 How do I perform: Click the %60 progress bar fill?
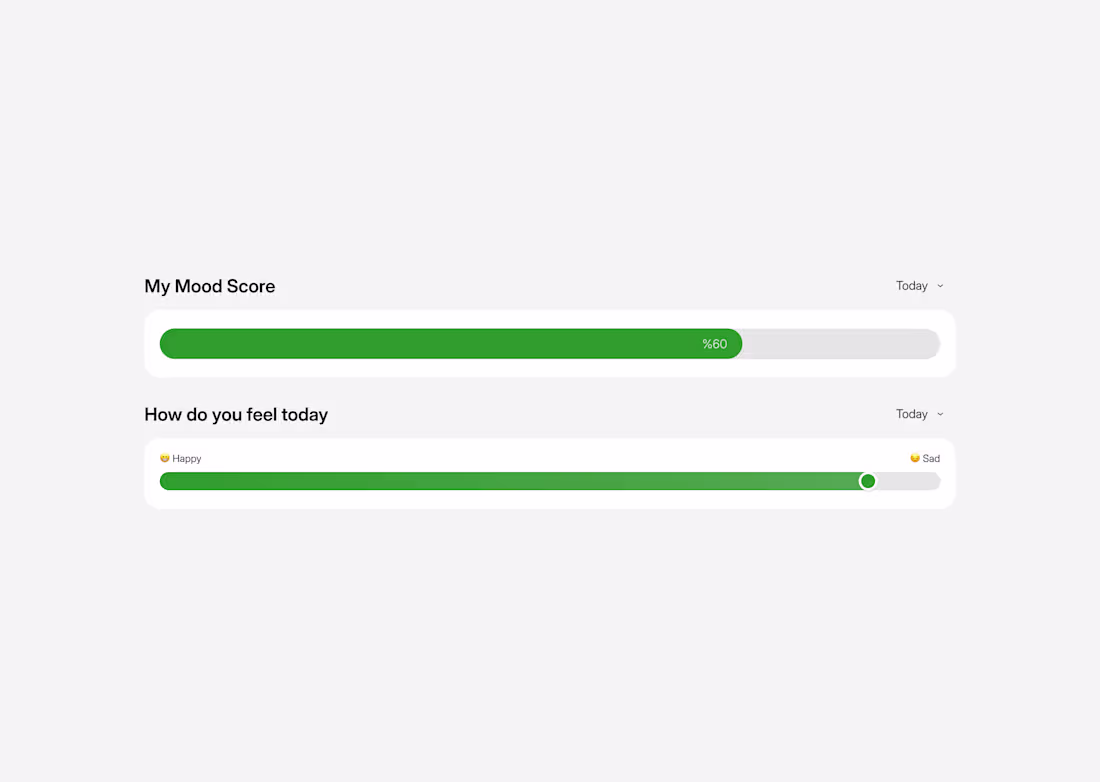(x=450, y=343)
